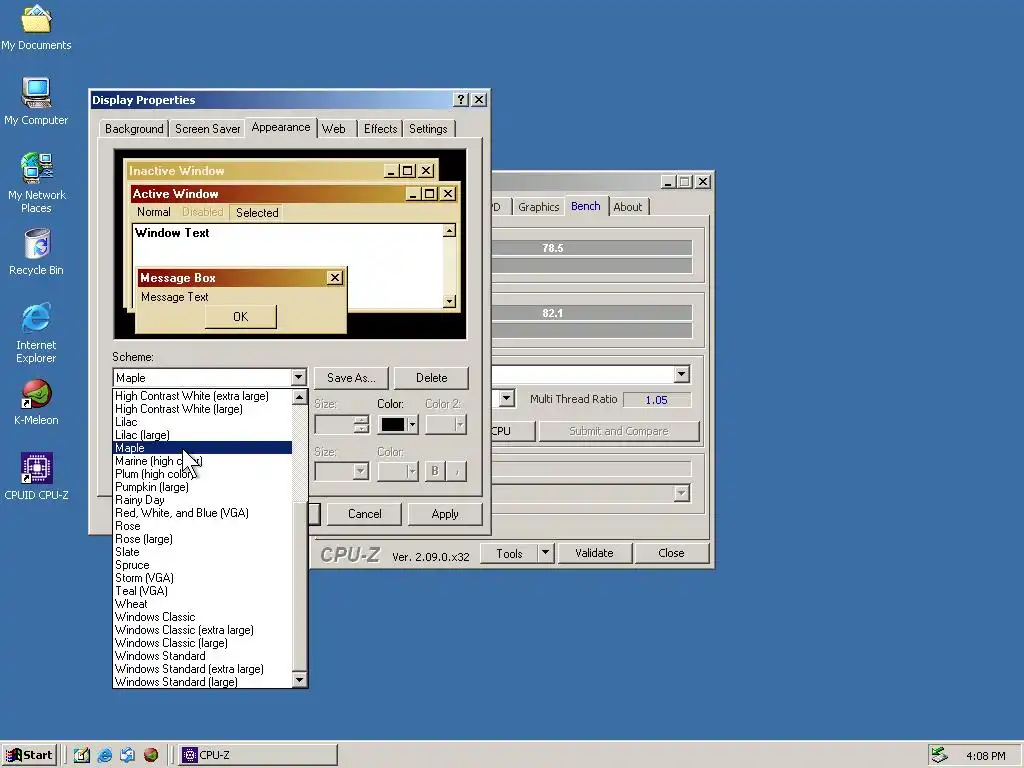1024x768 pixels.
Task: Select My Network Places desktop icon
Action: pyautogui.click(x=36, y=183)
